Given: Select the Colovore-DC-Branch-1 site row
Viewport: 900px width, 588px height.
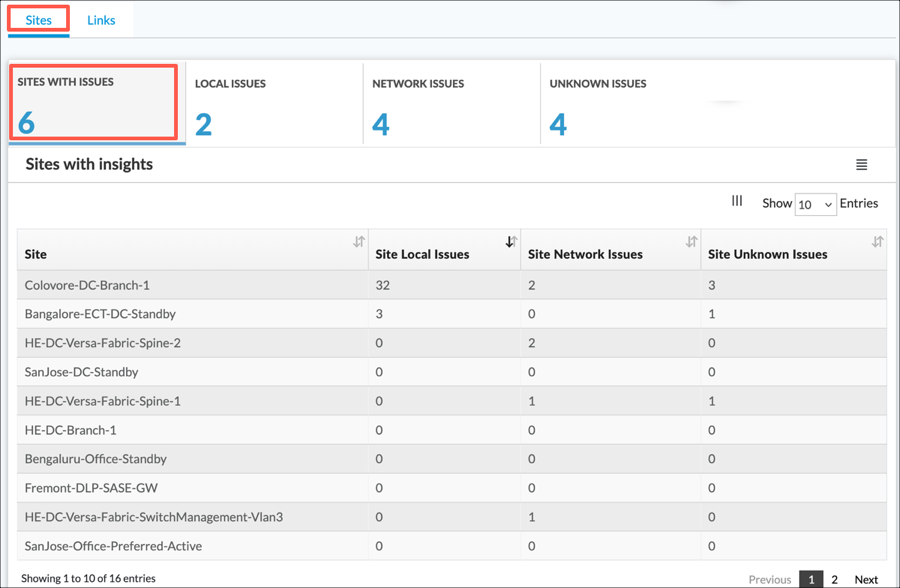Looking at the screenshot, I should click(x=87, y=285).
